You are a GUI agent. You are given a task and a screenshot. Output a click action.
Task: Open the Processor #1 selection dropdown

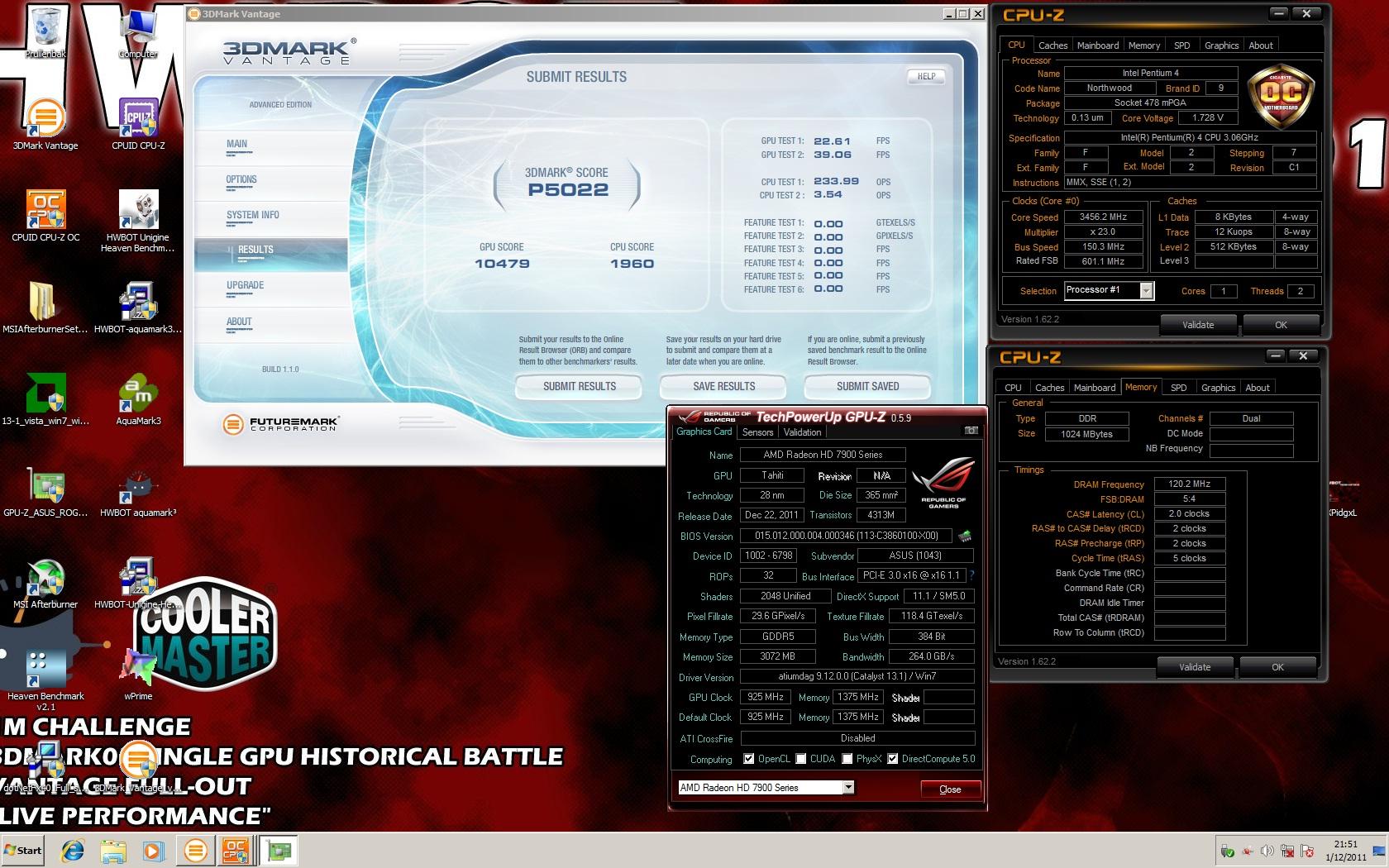pos(1109,290)
